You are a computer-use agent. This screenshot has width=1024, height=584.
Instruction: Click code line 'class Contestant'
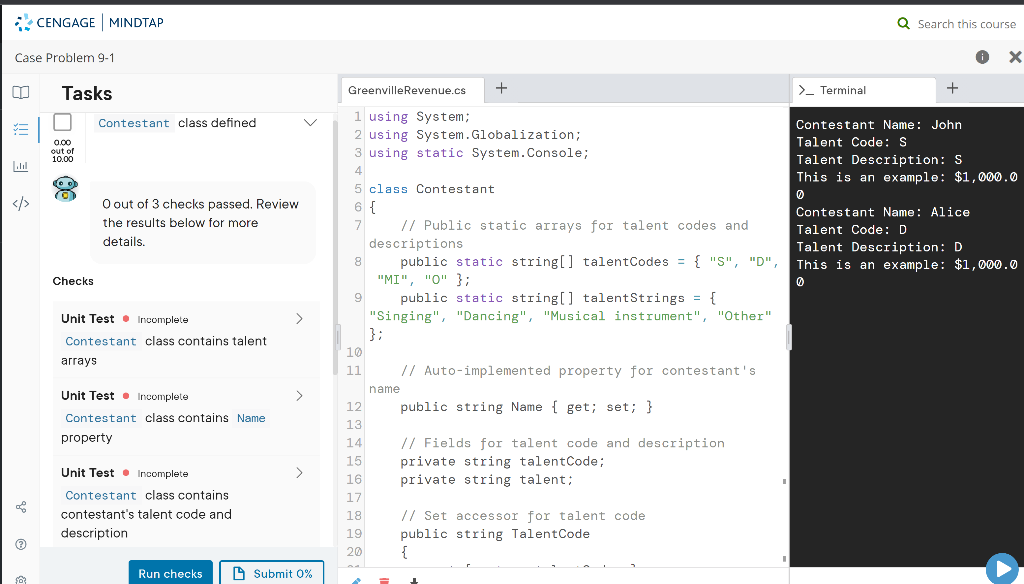[x=432, y=189]
